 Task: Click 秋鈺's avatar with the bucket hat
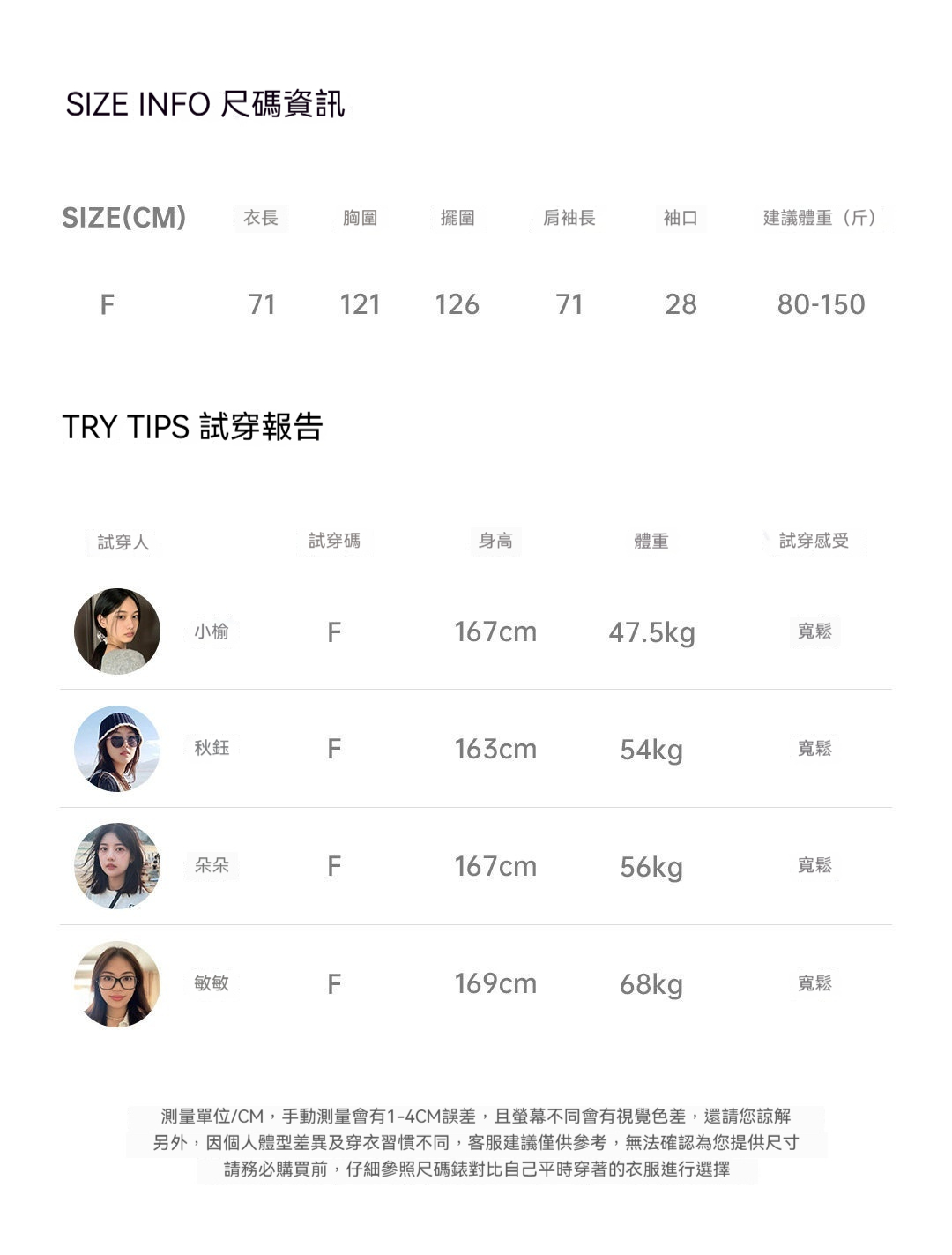[117, 749]
